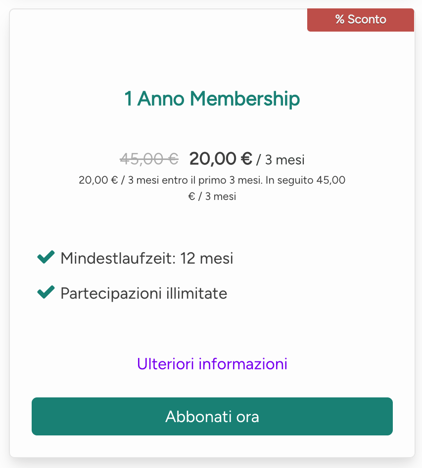Click the word Sconto in the red badge
Screen dimensions: 422x468
[367, 19]
